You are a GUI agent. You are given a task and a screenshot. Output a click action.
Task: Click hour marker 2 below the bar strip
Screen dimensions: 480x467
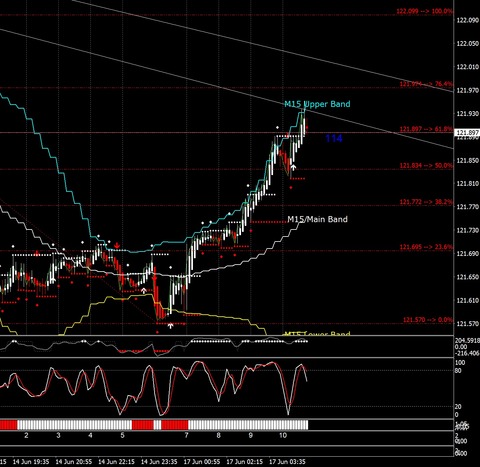tap(26, 435)
